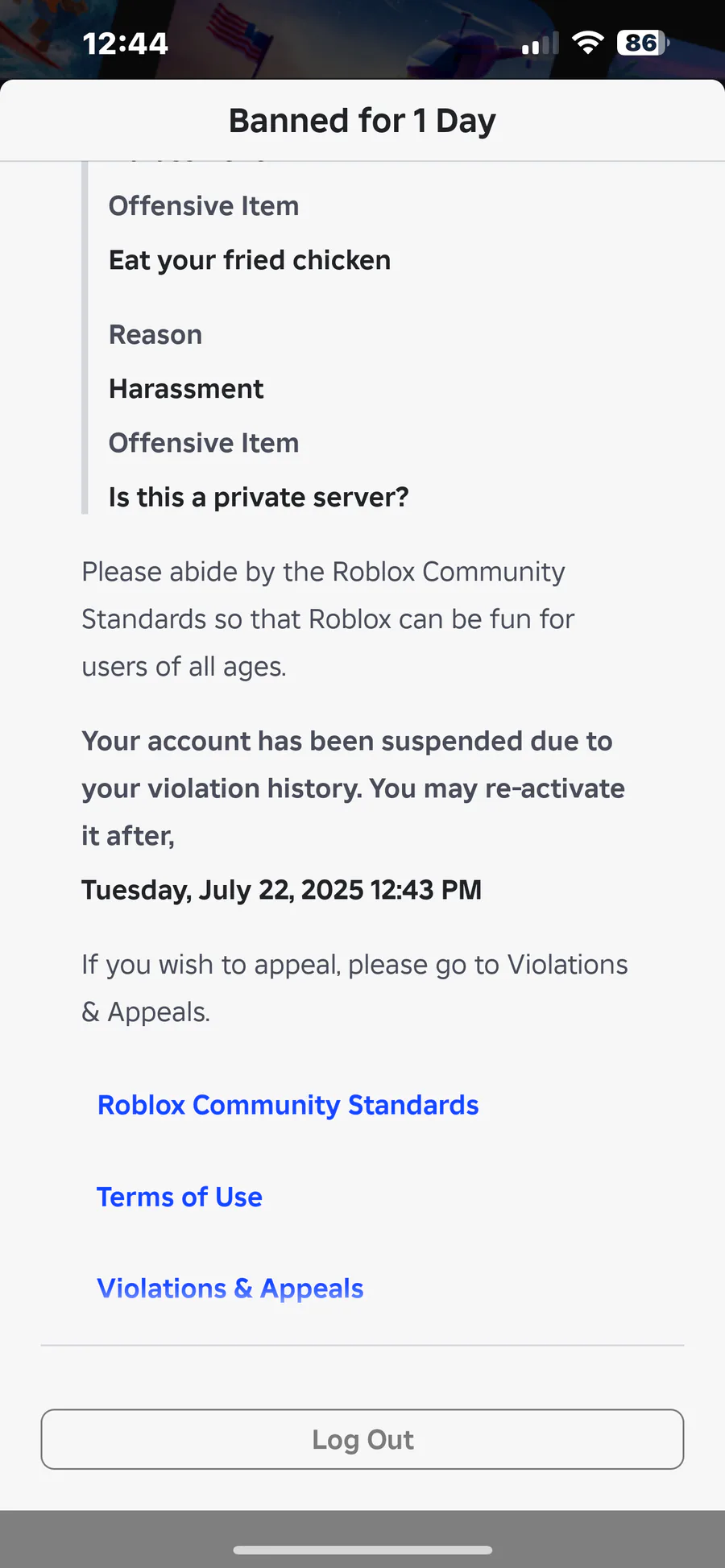Tap the account suspended notice paragraph
Viewport: 725px width, 1568px height.
[x=353, y=788]
